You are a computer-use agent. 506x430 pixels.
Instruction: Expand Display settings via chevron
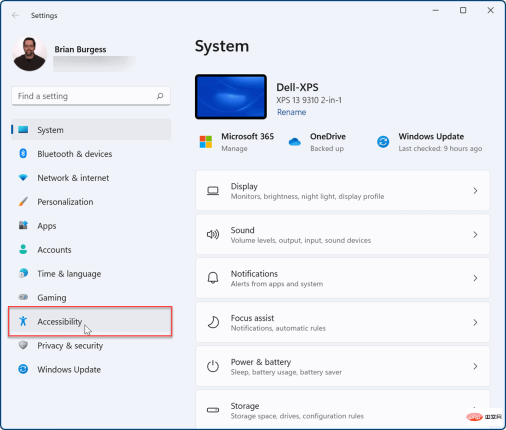(x=475, y=191)
